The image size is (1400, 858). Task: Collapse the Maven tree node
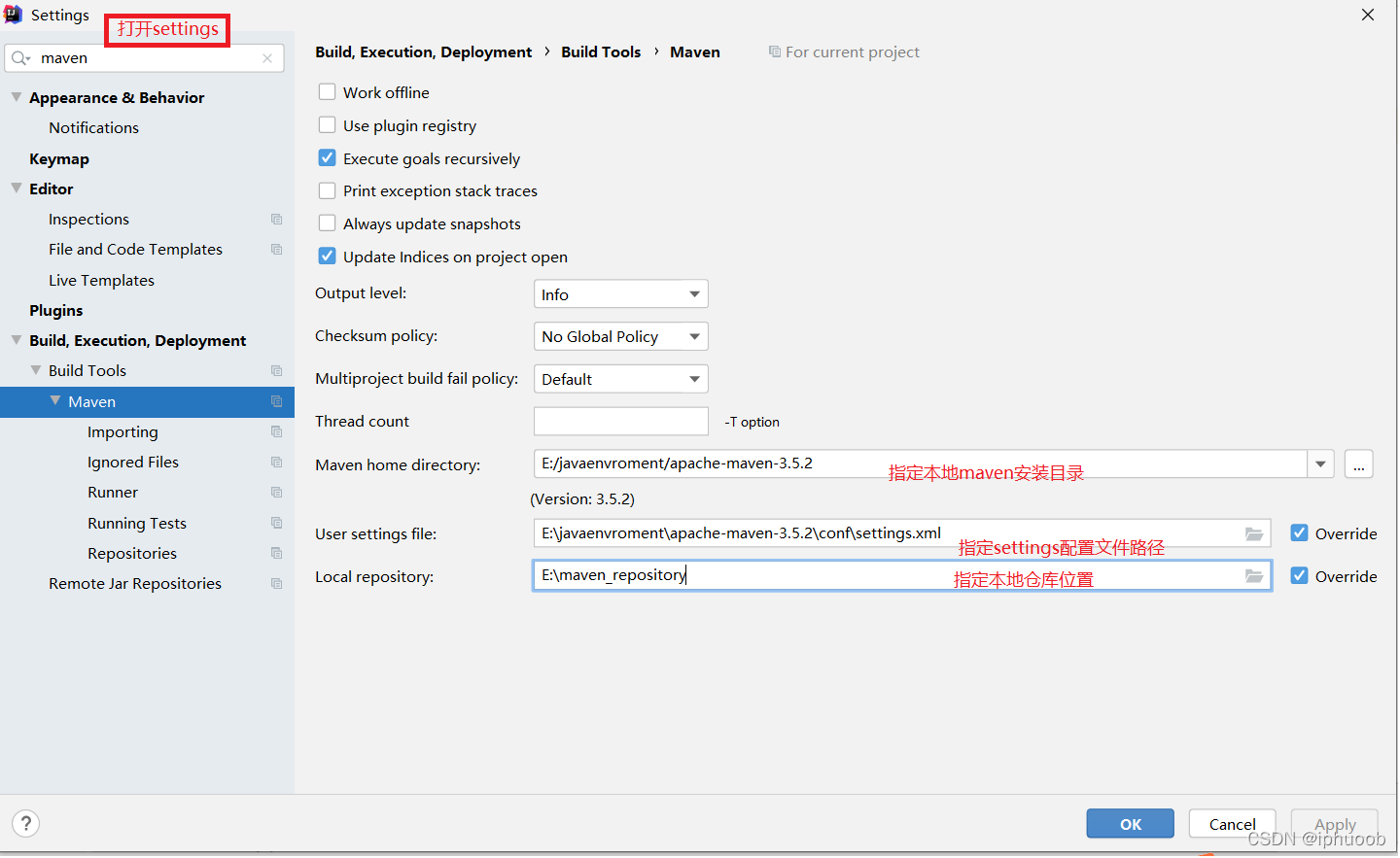coord(55,401)
